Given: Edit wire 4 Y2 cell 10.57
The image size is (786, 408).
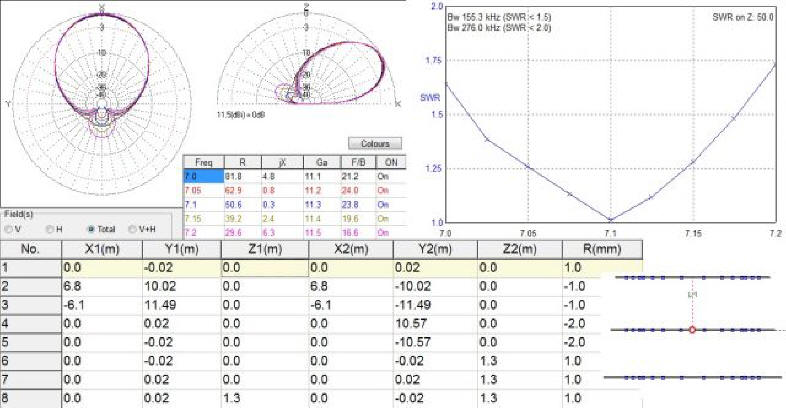Looking at the screenshot, I should [x=436, y=324].
